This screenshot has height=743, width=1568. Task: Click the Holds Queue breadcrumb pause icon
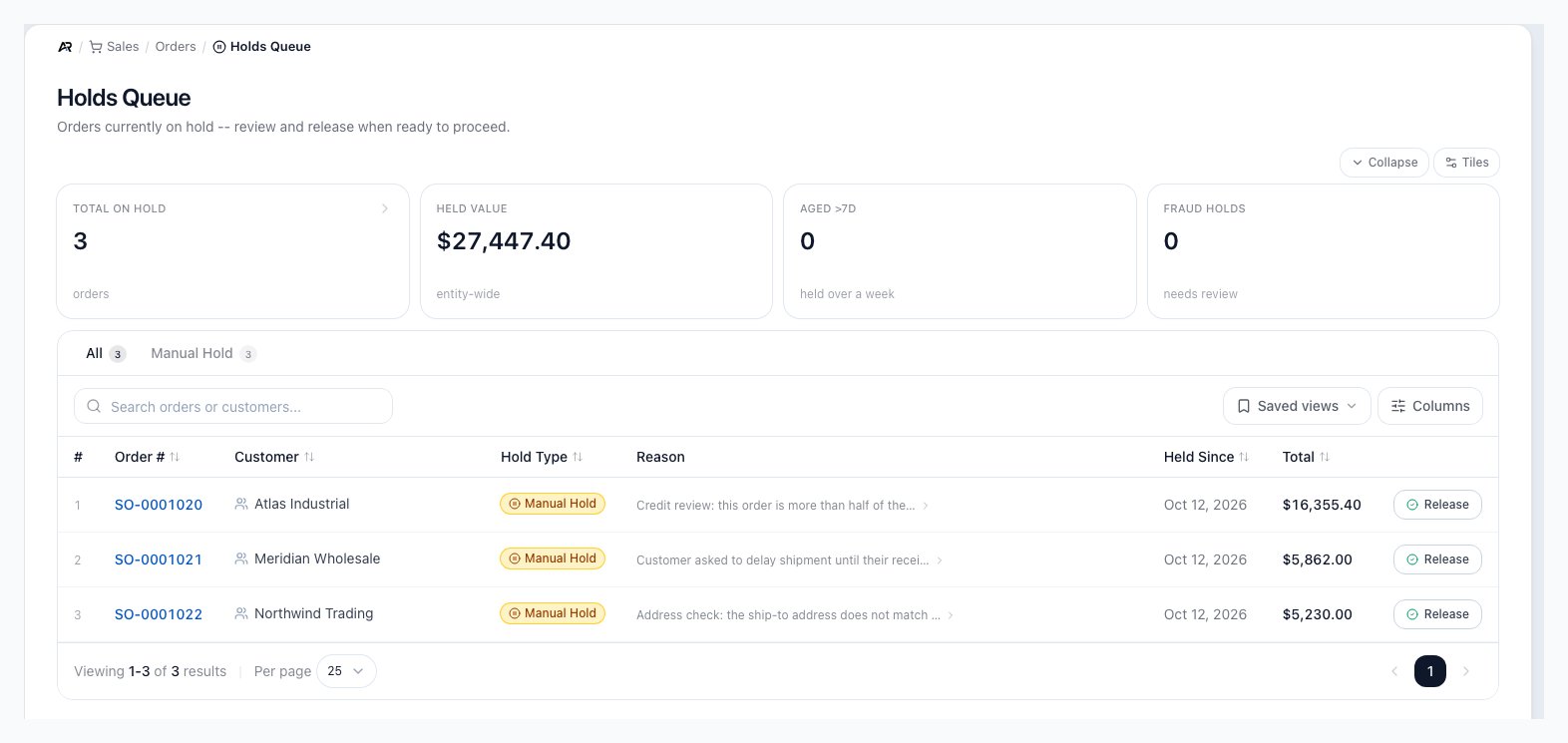(x=219, y=47)
